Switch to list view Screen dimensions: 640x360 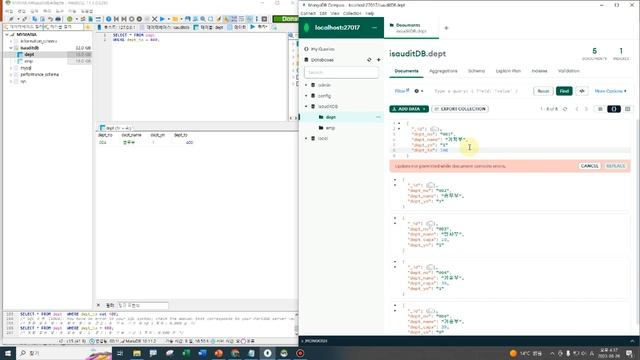(x=600, y=109)
